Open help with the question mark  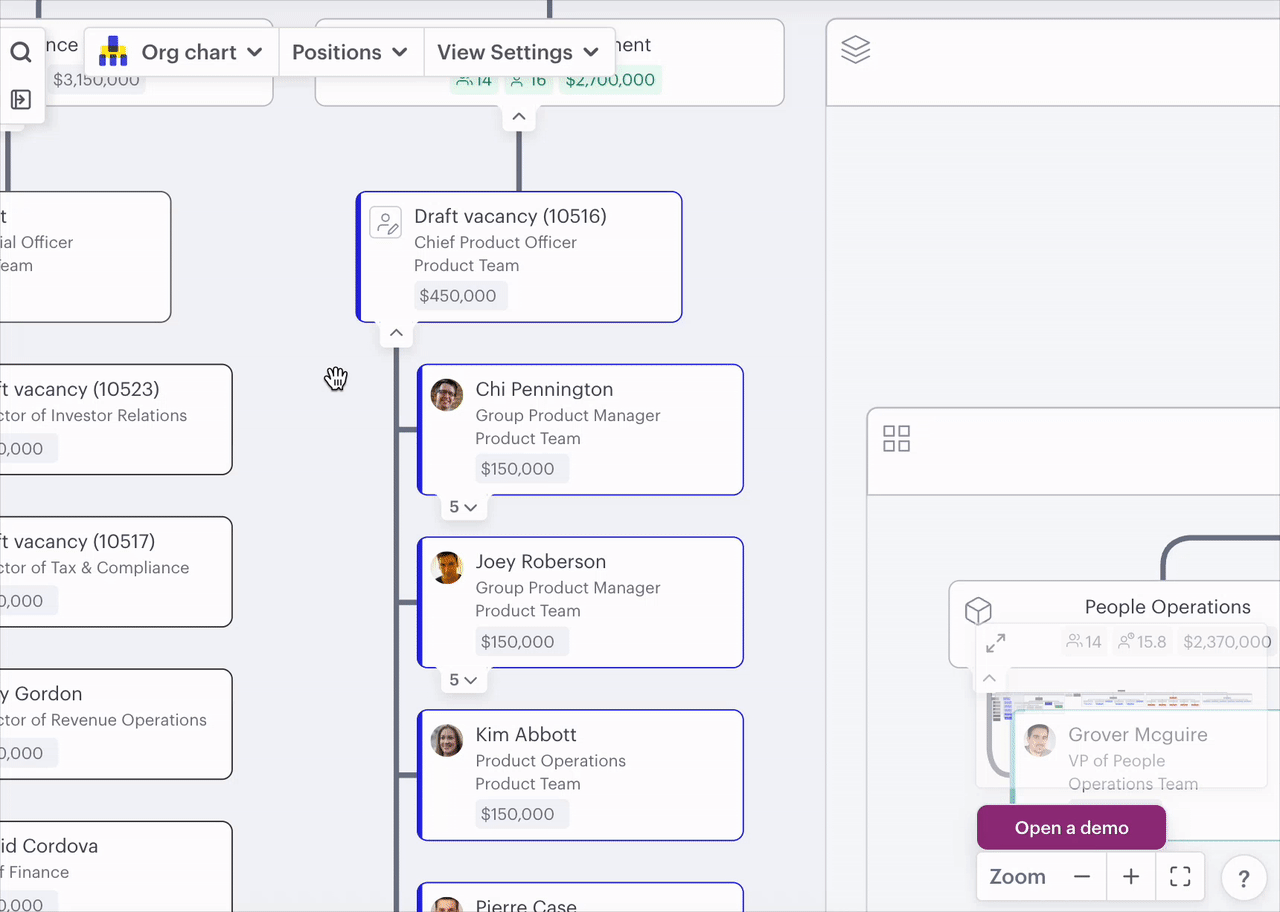click(1244, 879)
